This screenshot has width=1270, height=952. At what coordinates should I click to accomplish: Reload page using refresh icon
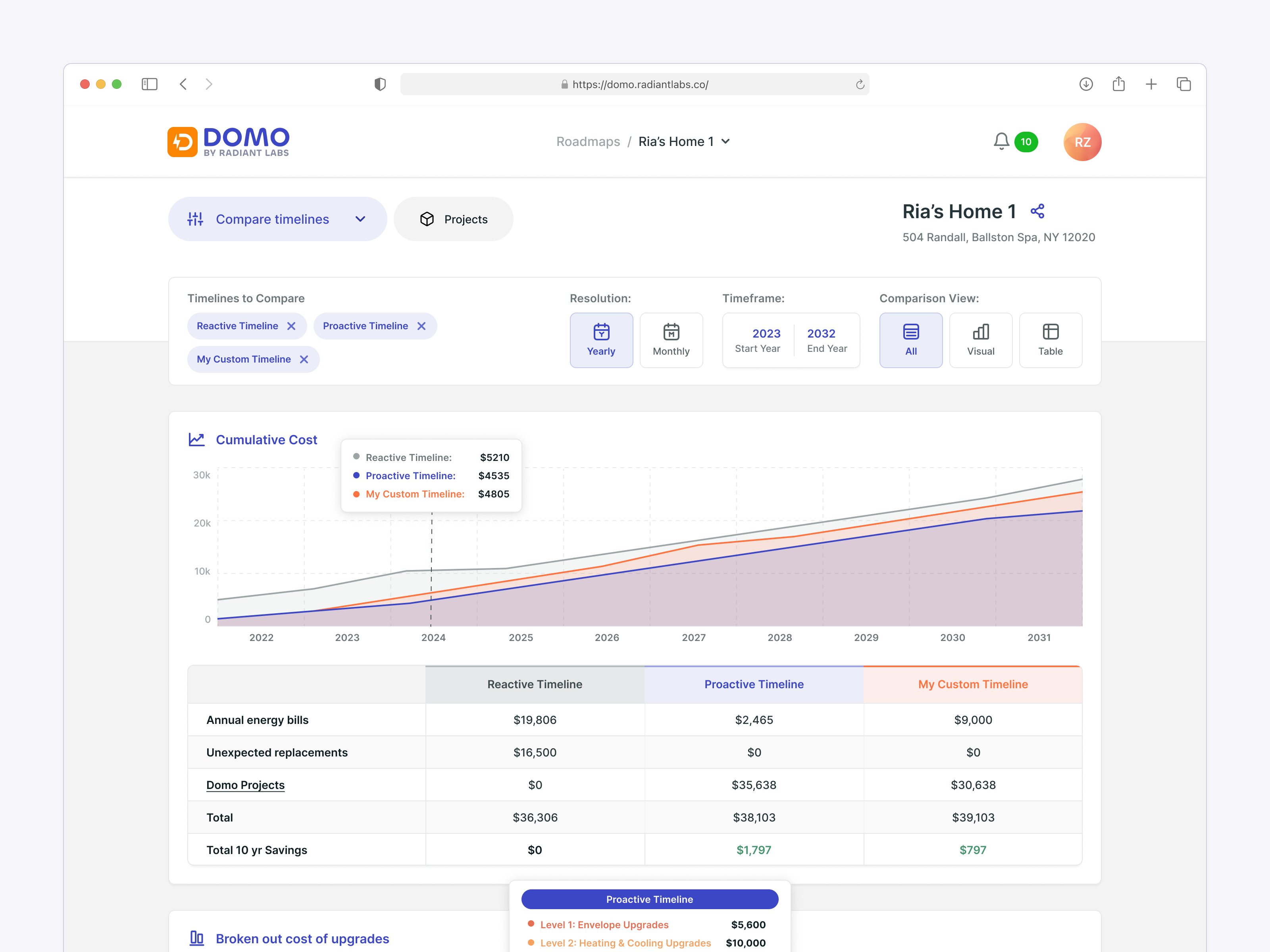860,84
